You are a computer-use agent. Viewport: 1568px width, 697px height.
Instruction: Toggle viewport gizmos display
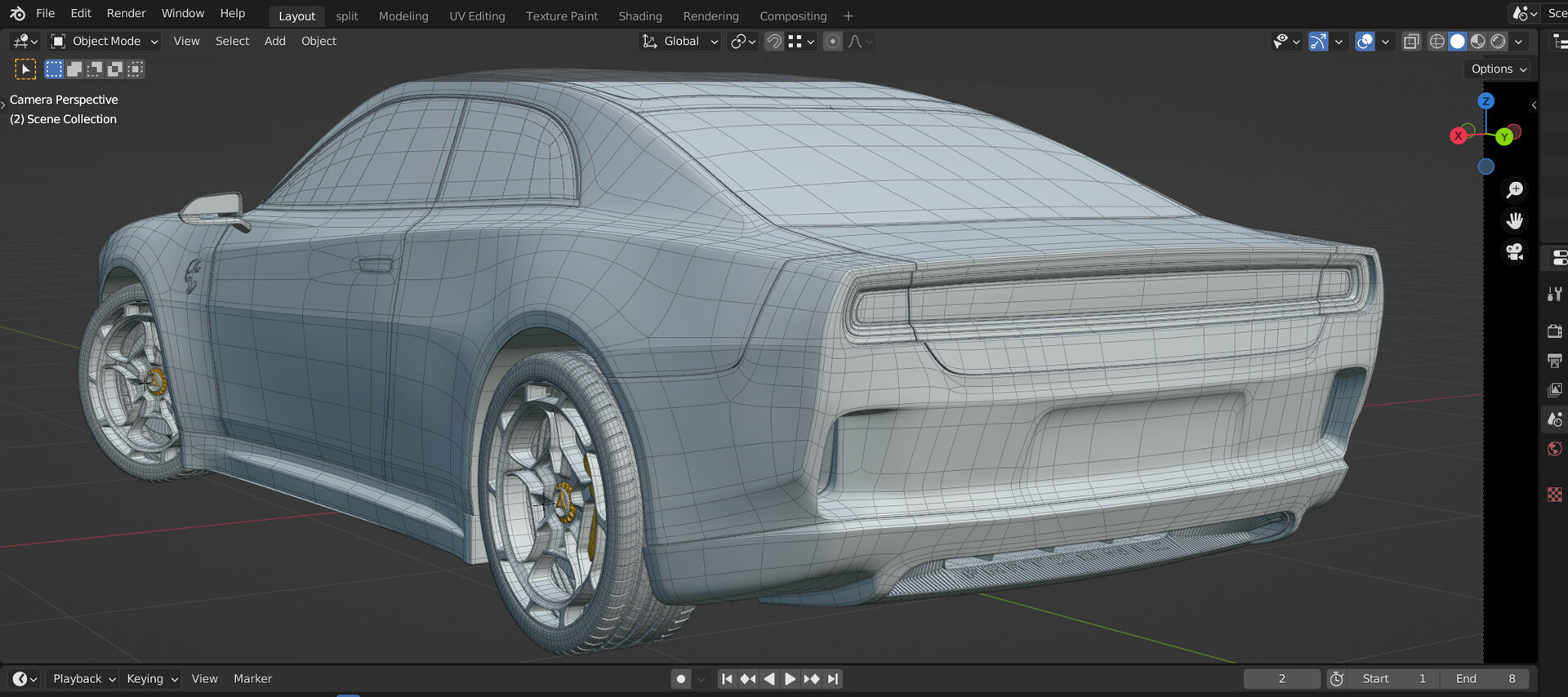[1318, 41]
